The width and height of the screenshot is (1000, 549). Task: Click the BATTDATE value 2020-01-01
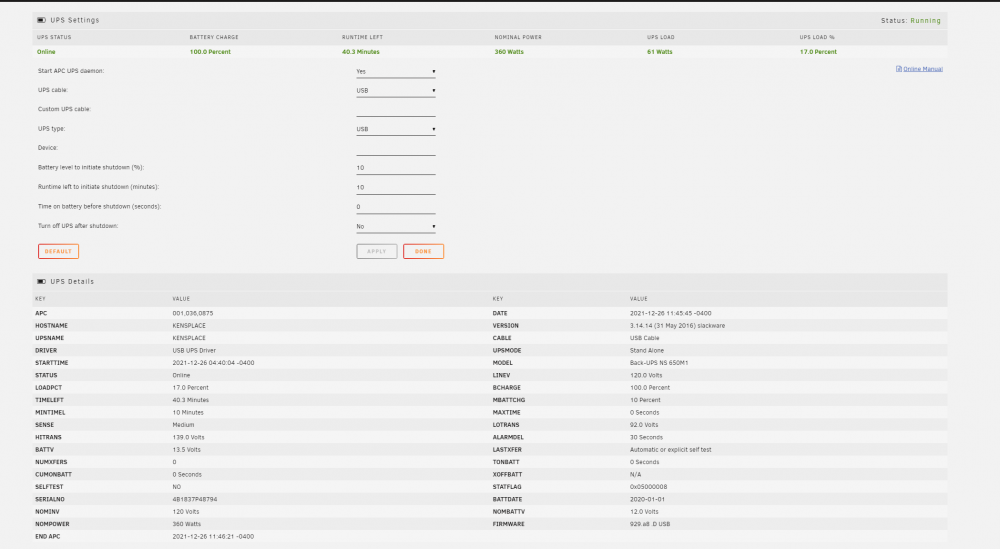click(x=647, y=499)
